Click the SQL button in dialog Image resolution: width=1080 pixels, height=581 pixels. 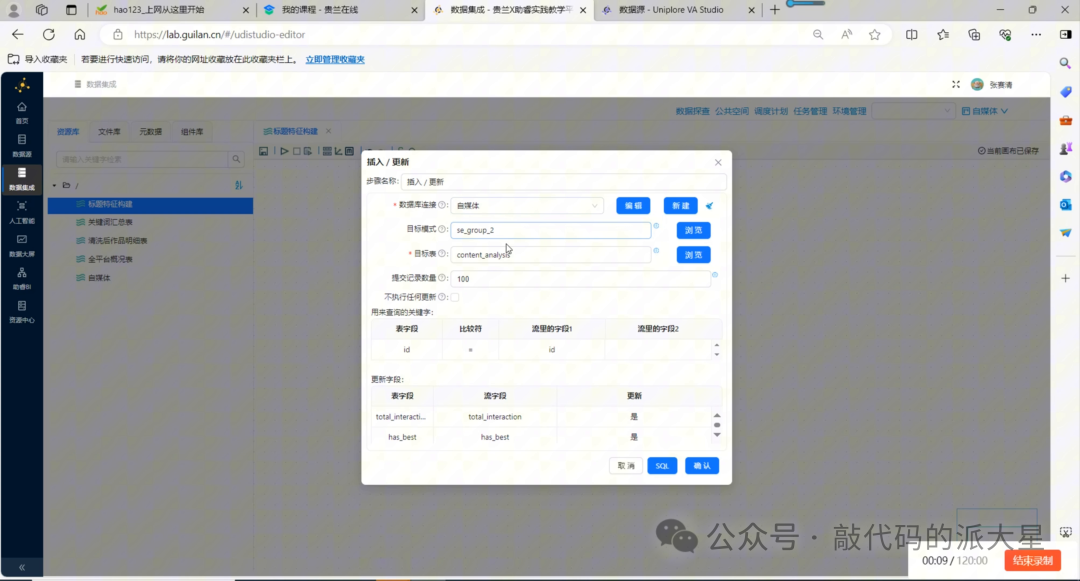tap(662, 466)
